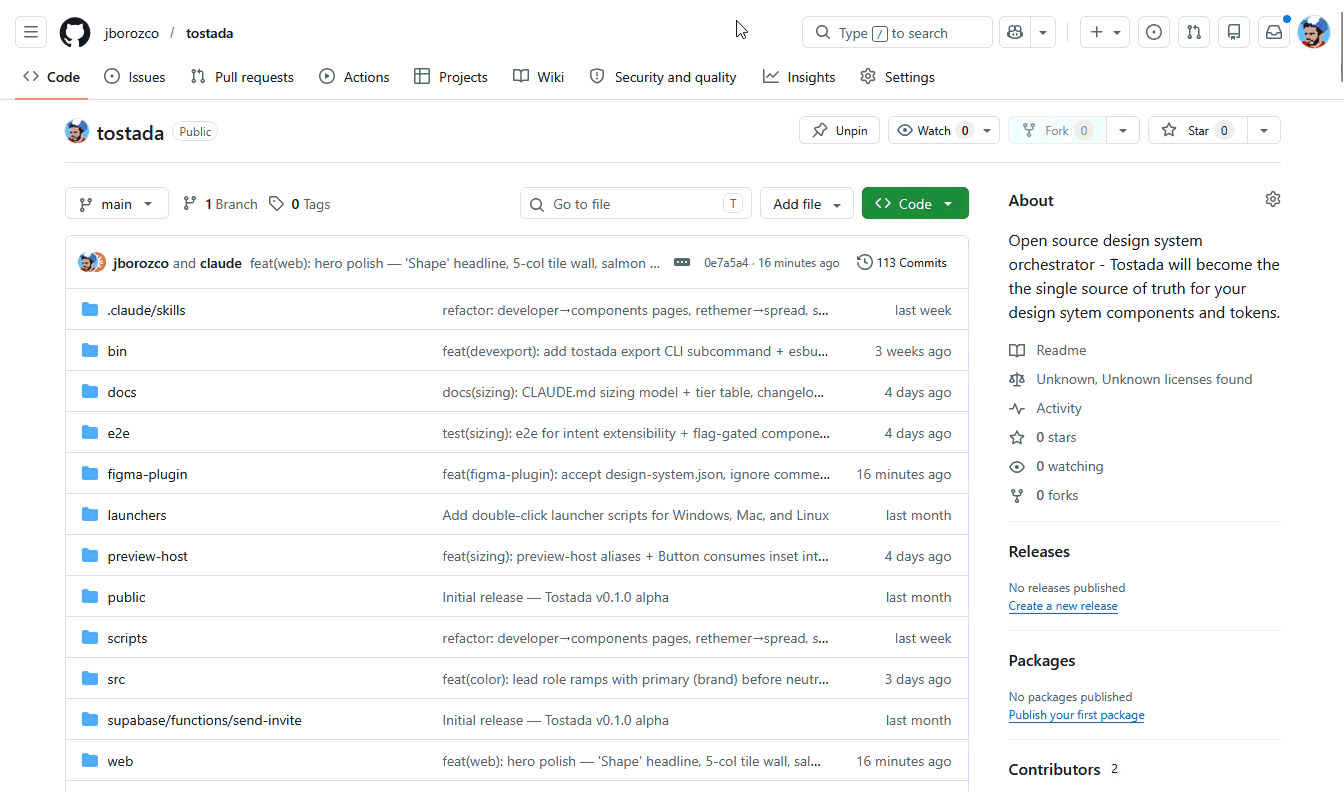The width and height of the screenshot is (1344, 792).
Task: Open the hamburger navigation menu
Action: (31, 32)
